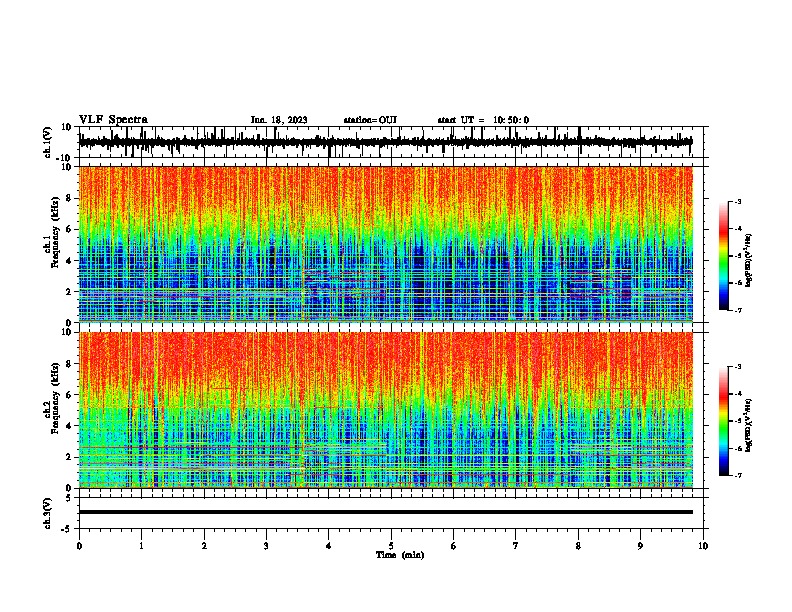Click the "VLF Spectra" plot title
Image resolution: width=792 pixels, height=612 pixels.
click(113, 120)
